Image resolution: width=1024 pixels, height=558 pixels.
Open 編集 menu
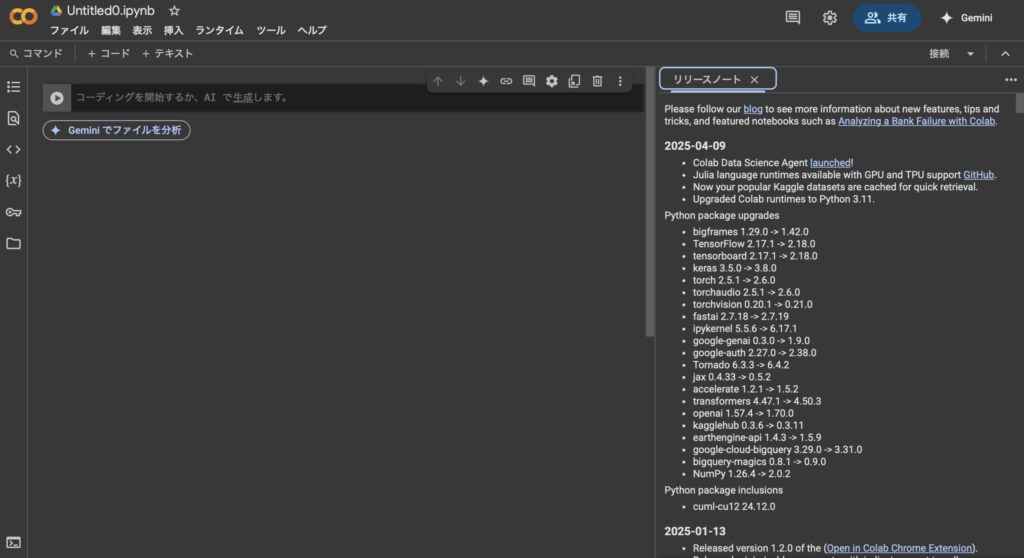pyautogui.click(x=110, y=30)
